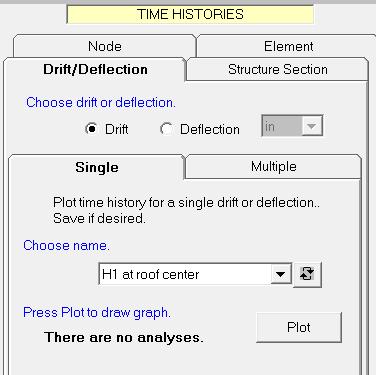The width and height of the screenshot is (376, 375).
Task: Click the 'There are no analyses.' message
Action: [123, 337]
